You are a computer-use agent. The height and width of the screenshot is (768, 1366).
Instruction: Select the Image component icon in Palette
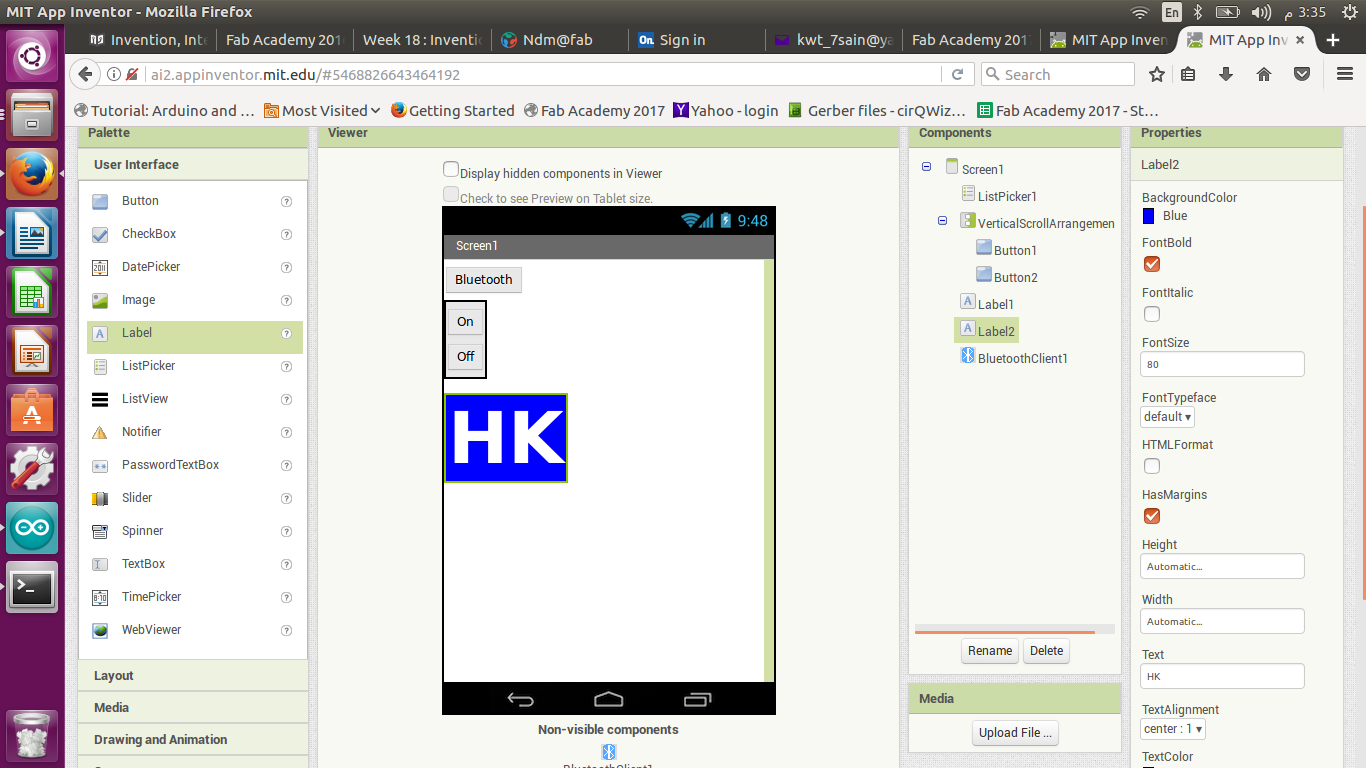[100, 300]
